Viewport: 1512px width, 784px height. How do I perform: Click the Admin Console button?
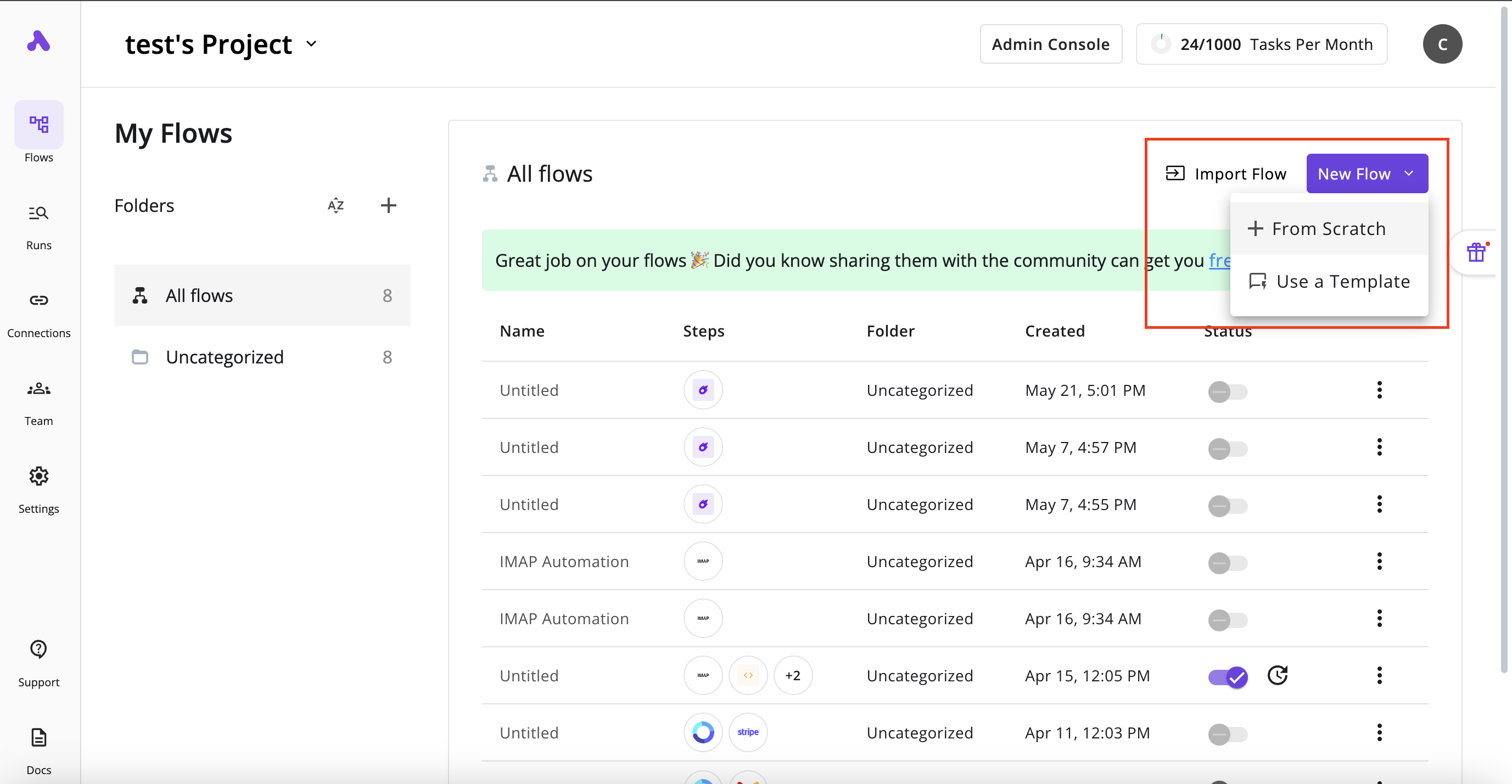tap(1051, 44)
